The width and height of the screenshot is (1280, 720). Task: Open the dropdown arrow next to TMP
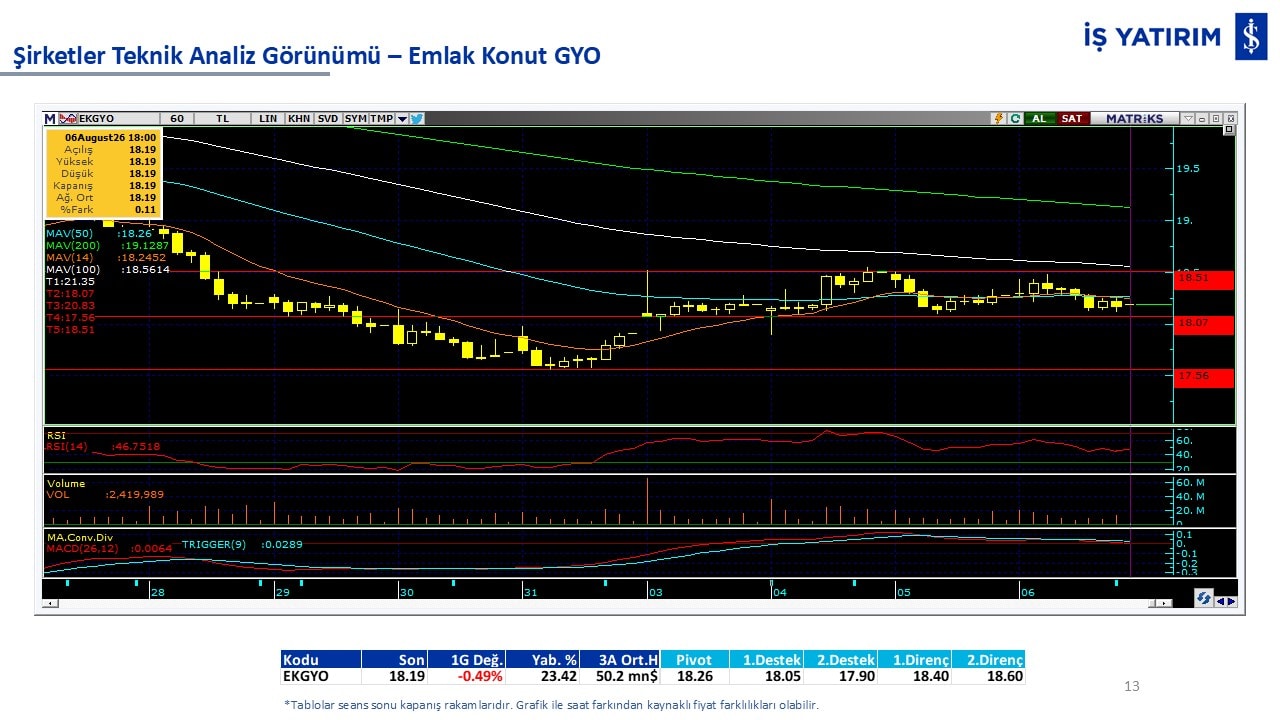pyautogui.click(x=402, y=118)
